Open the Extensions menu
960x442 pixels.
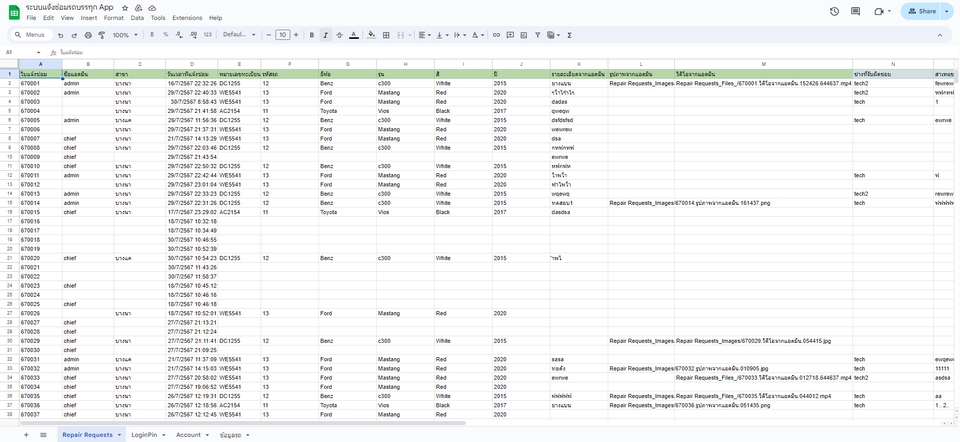pos(187,18)
